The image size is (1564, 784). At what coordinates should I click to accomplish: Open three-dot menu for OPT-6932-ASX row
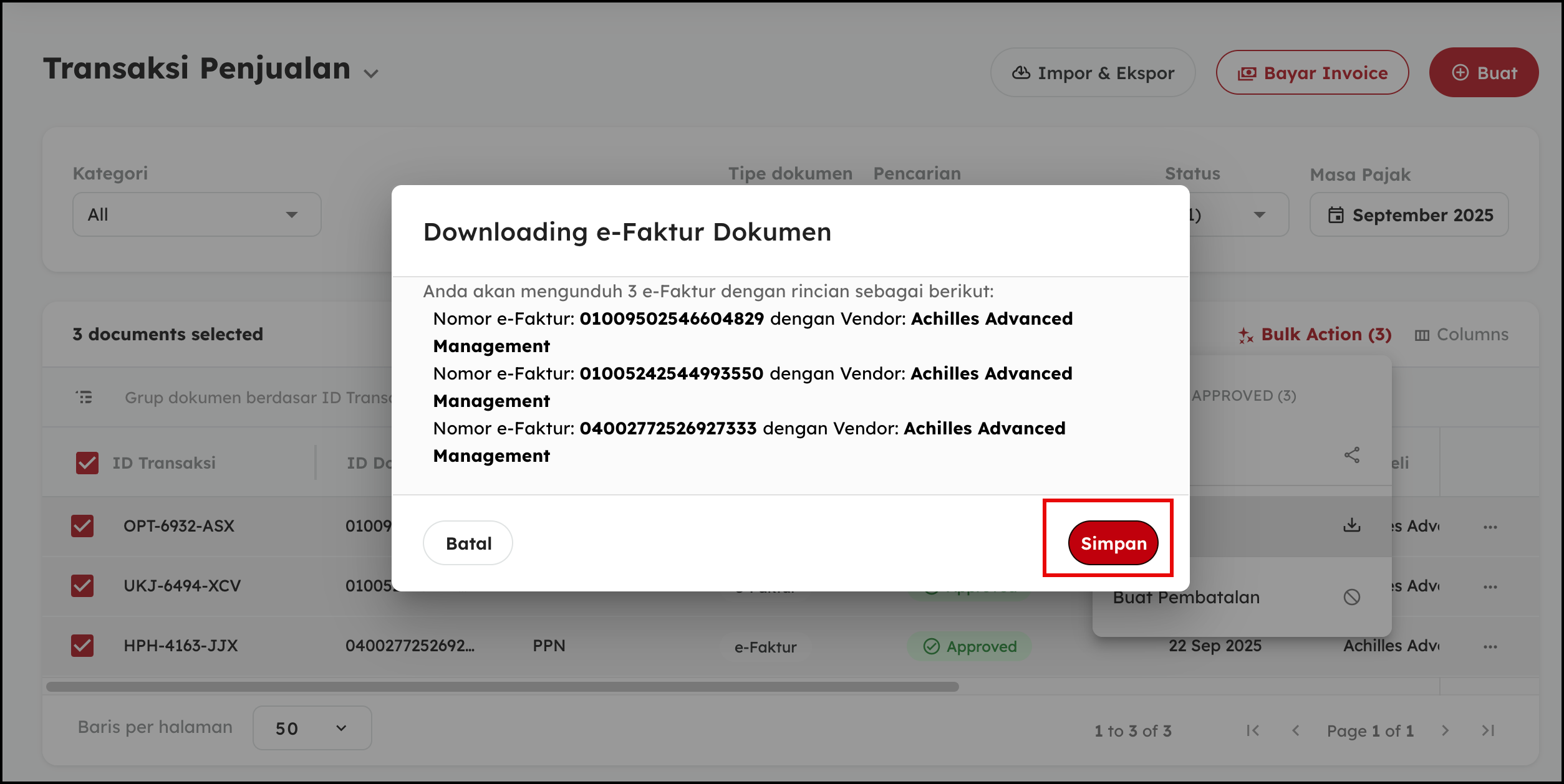coord(1490,527)
